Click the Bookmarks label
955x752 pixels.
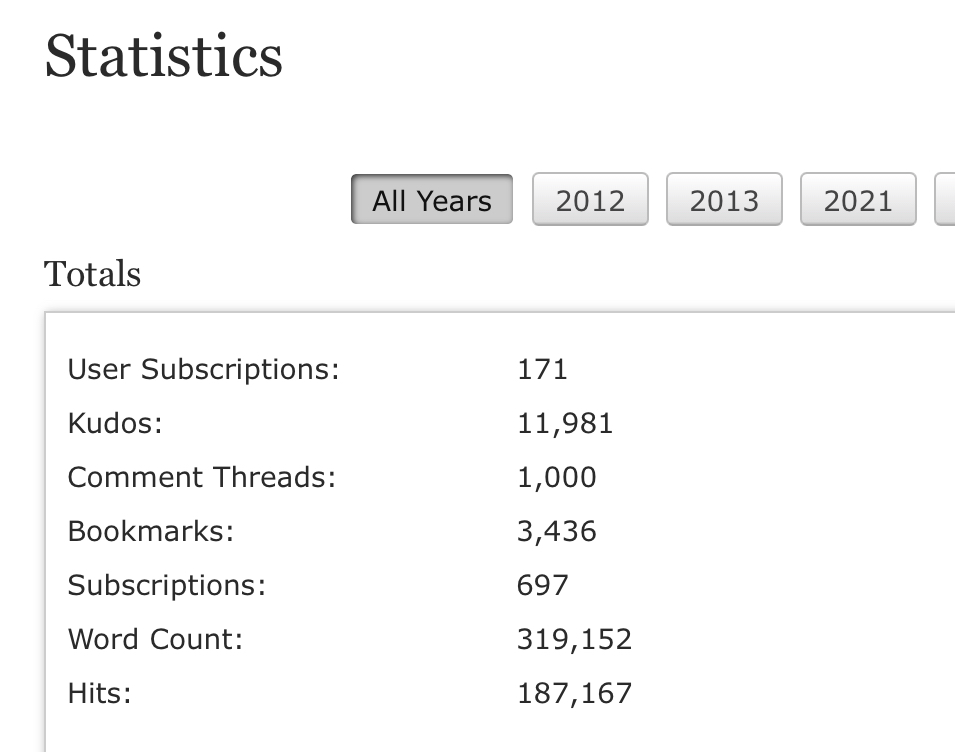151,531
